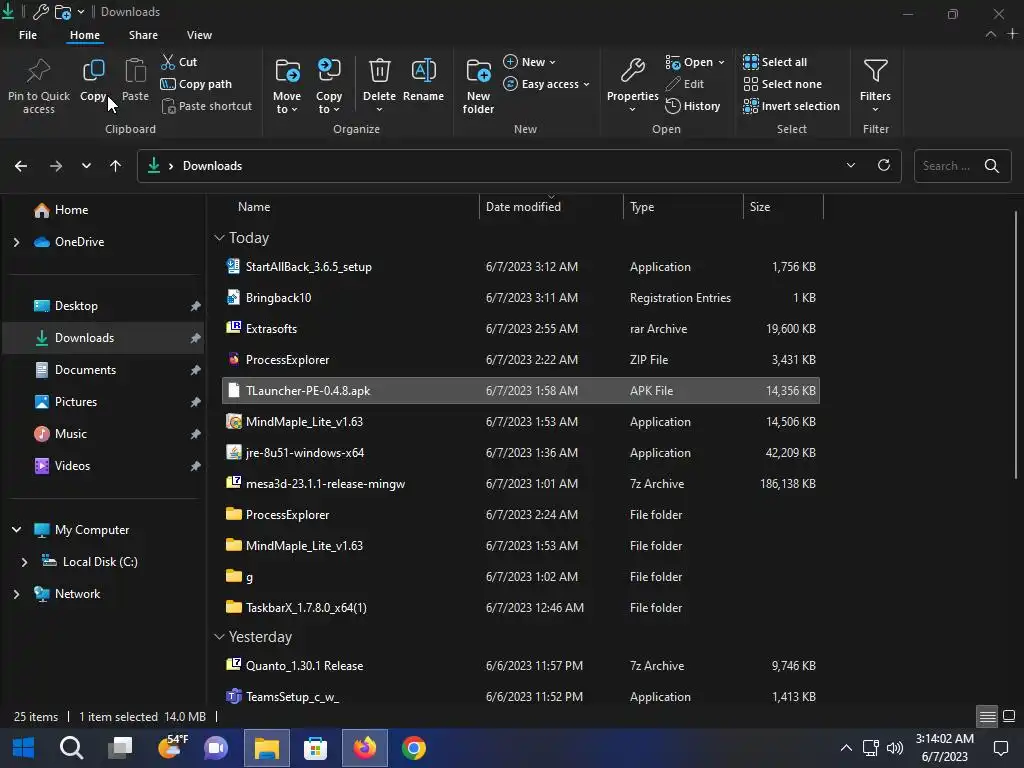Click Pin to Quick access icon
This screenshot has width=1024, height=768.
point(39,71)
